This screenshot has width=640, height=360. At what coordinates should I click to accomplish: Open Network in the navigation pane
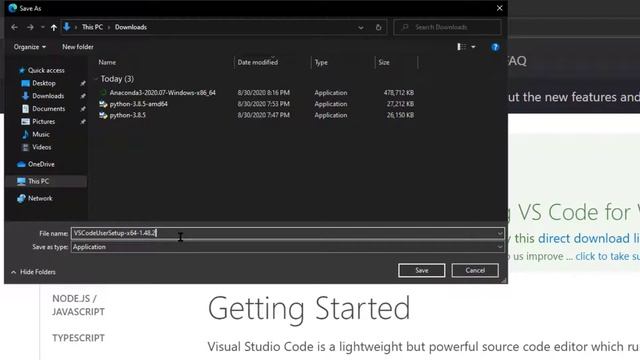tap(40, 198)
